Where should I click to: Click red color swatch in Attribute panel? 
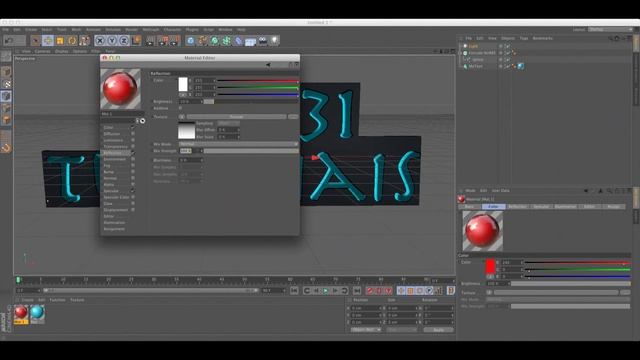[x=490, y=266]
